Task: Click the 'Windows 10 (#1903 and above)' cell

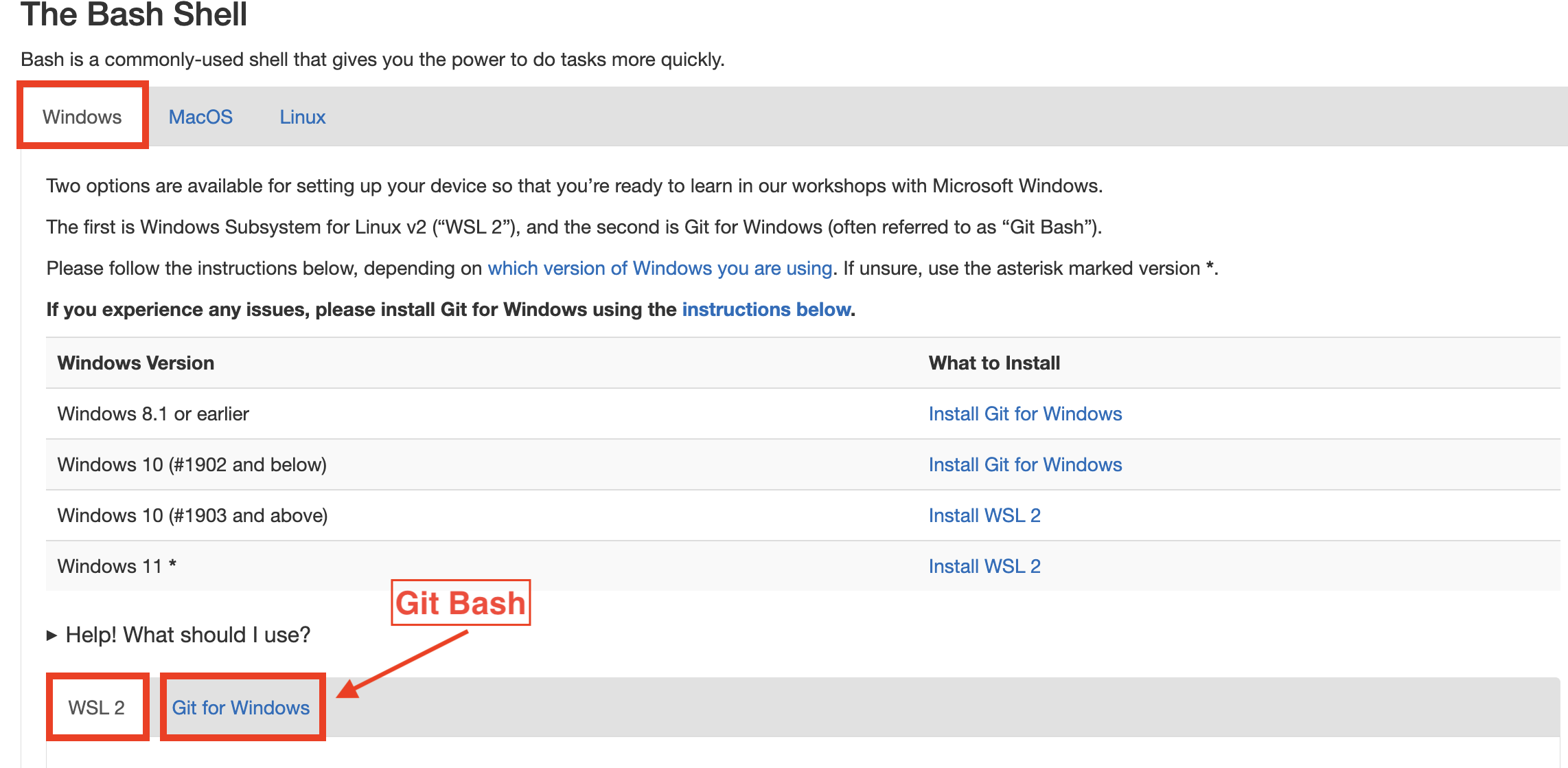Action: click(192, 515)
